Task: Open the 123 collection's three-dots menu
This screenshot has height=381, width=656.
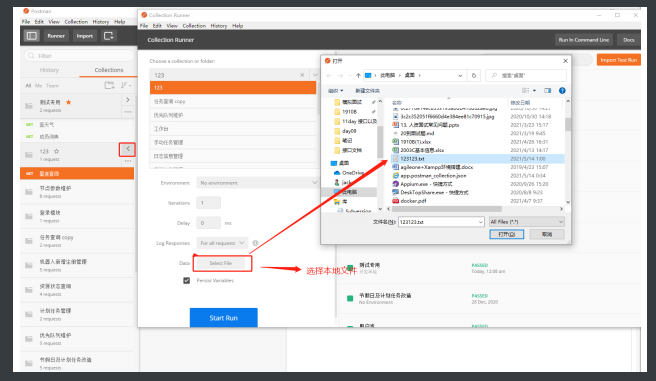Action: pos(128,161)
